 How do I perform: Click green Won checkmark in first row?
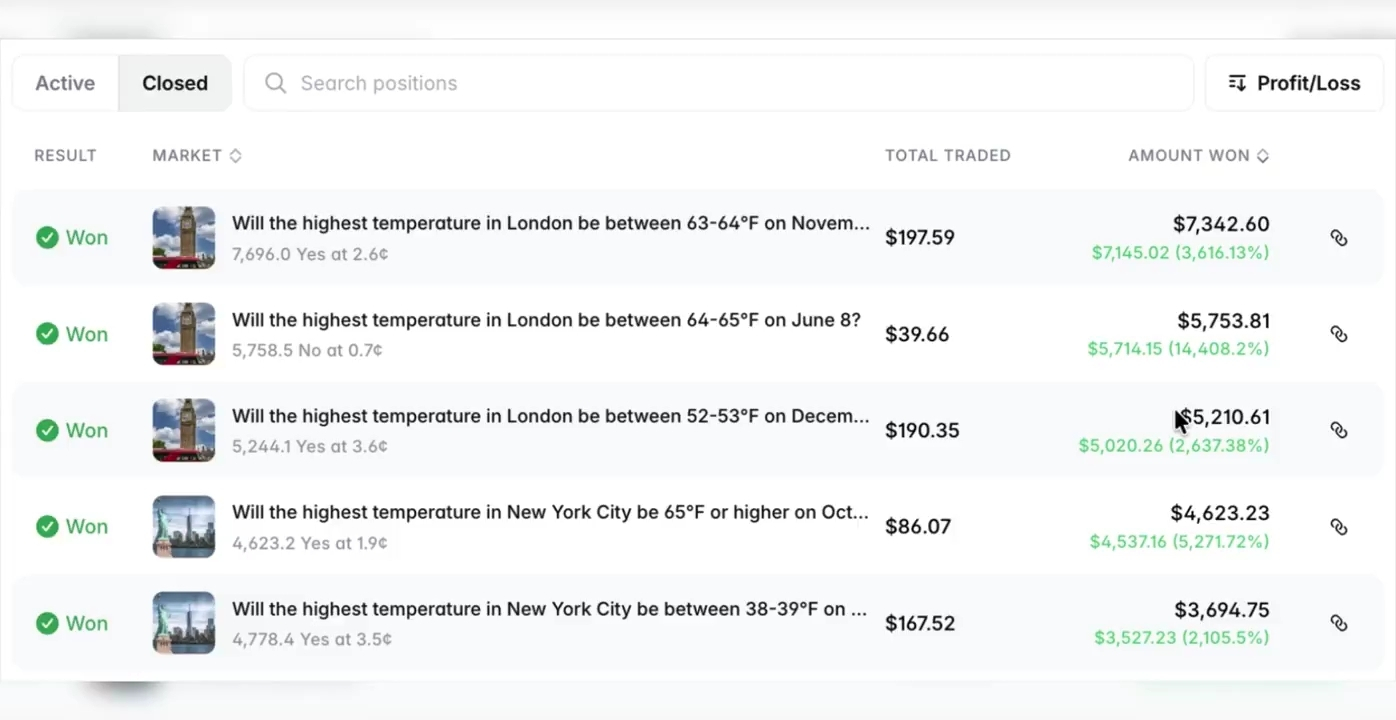[47, 238]
